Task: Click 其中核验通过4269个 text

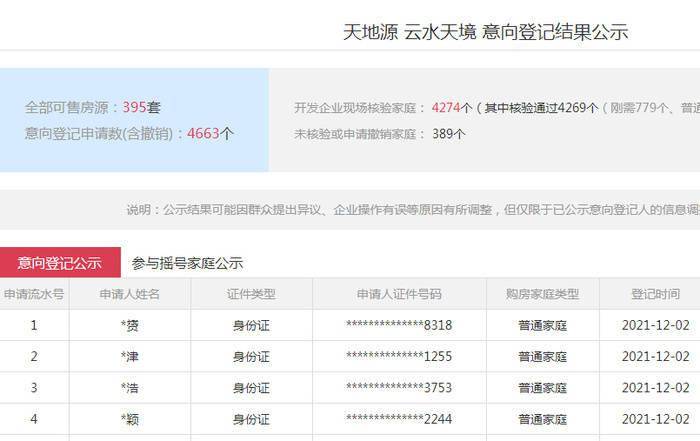Action: click(x=541, y=108)
